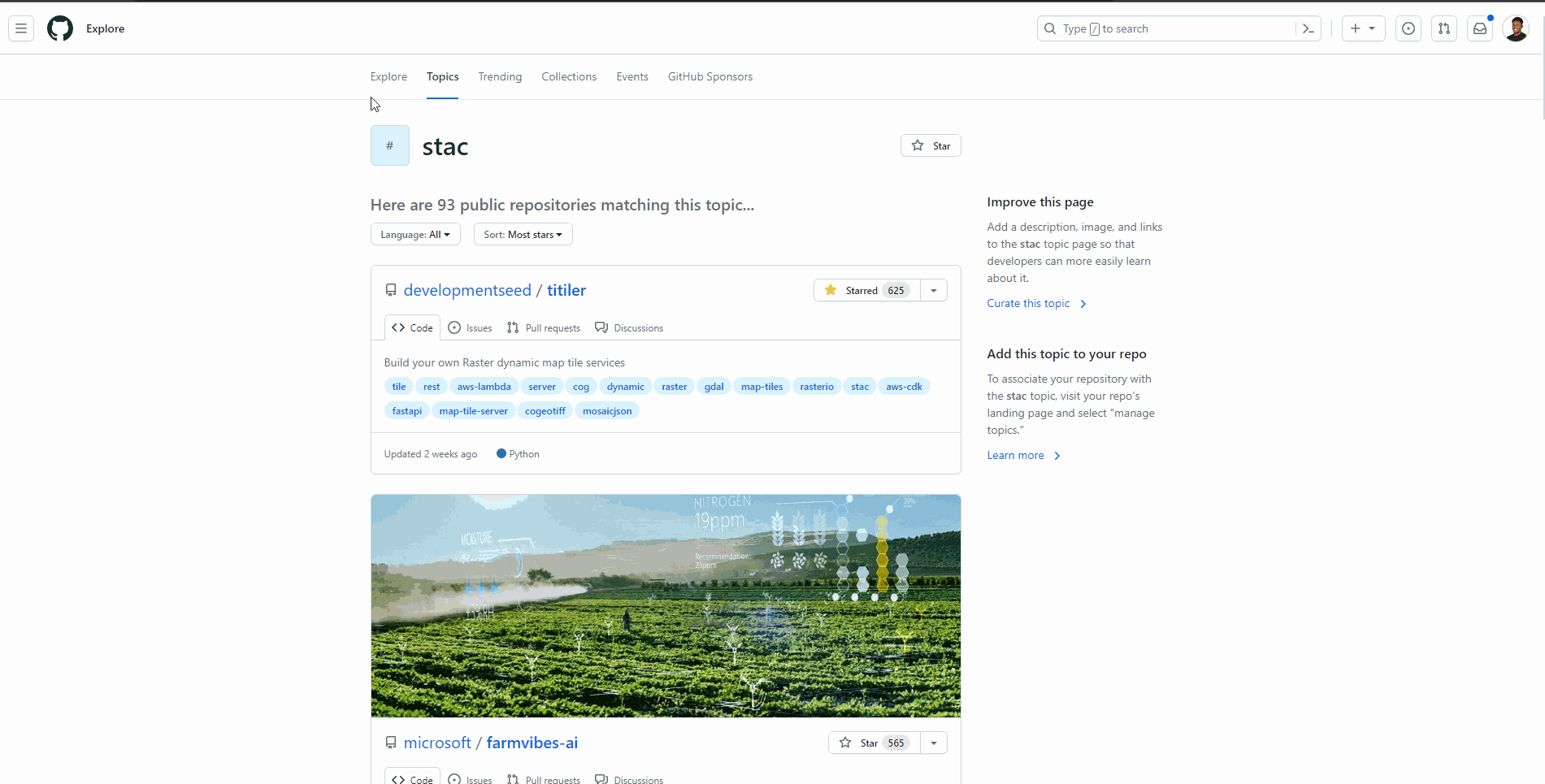1545x784 pixels.
Task: Expand the star list dropdown beside Starred 625
Action: tap(933, 290)
